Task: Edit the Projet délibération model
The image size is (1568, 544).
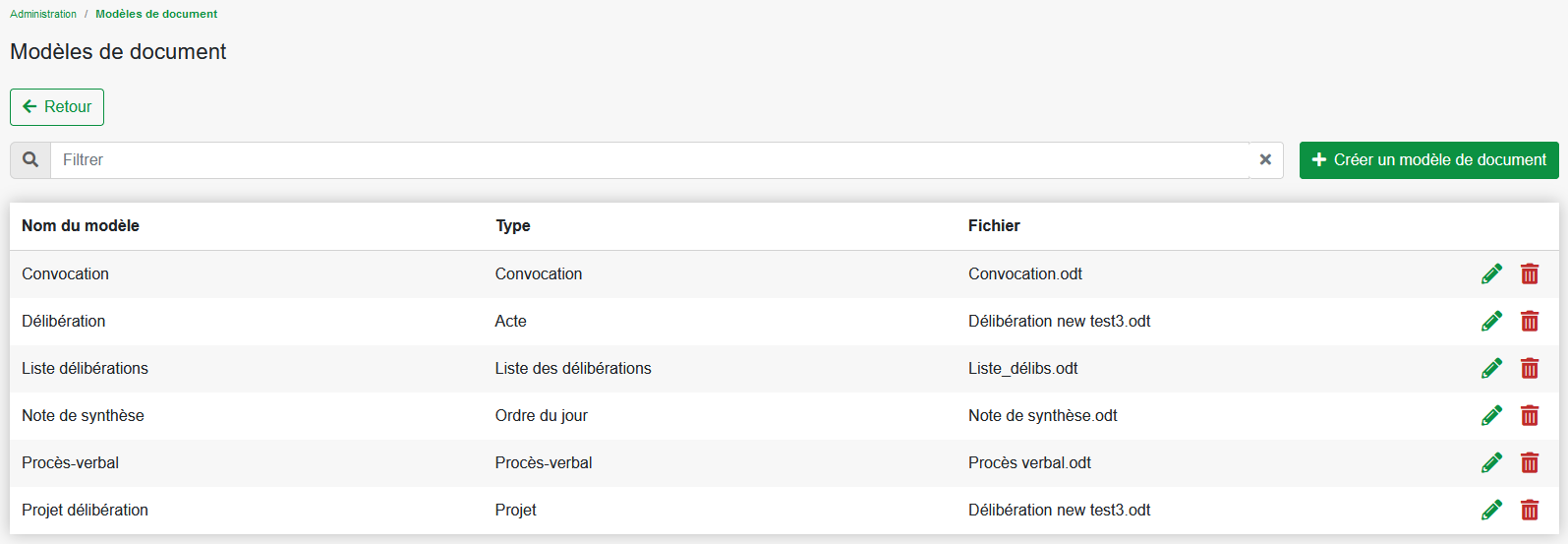Action: click(x=1491, y=510)
